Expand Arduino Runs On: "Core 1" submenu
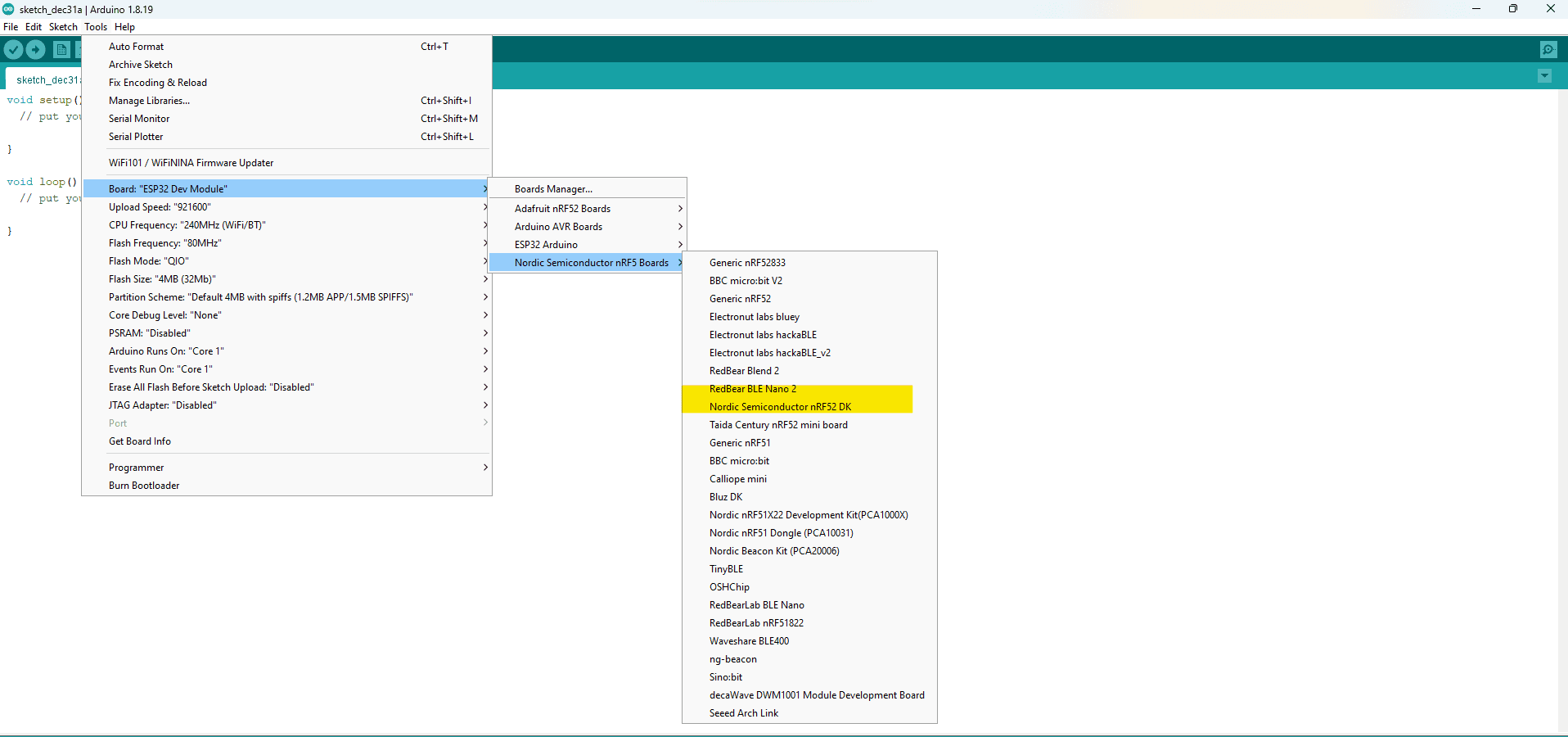 coord(286,351)
